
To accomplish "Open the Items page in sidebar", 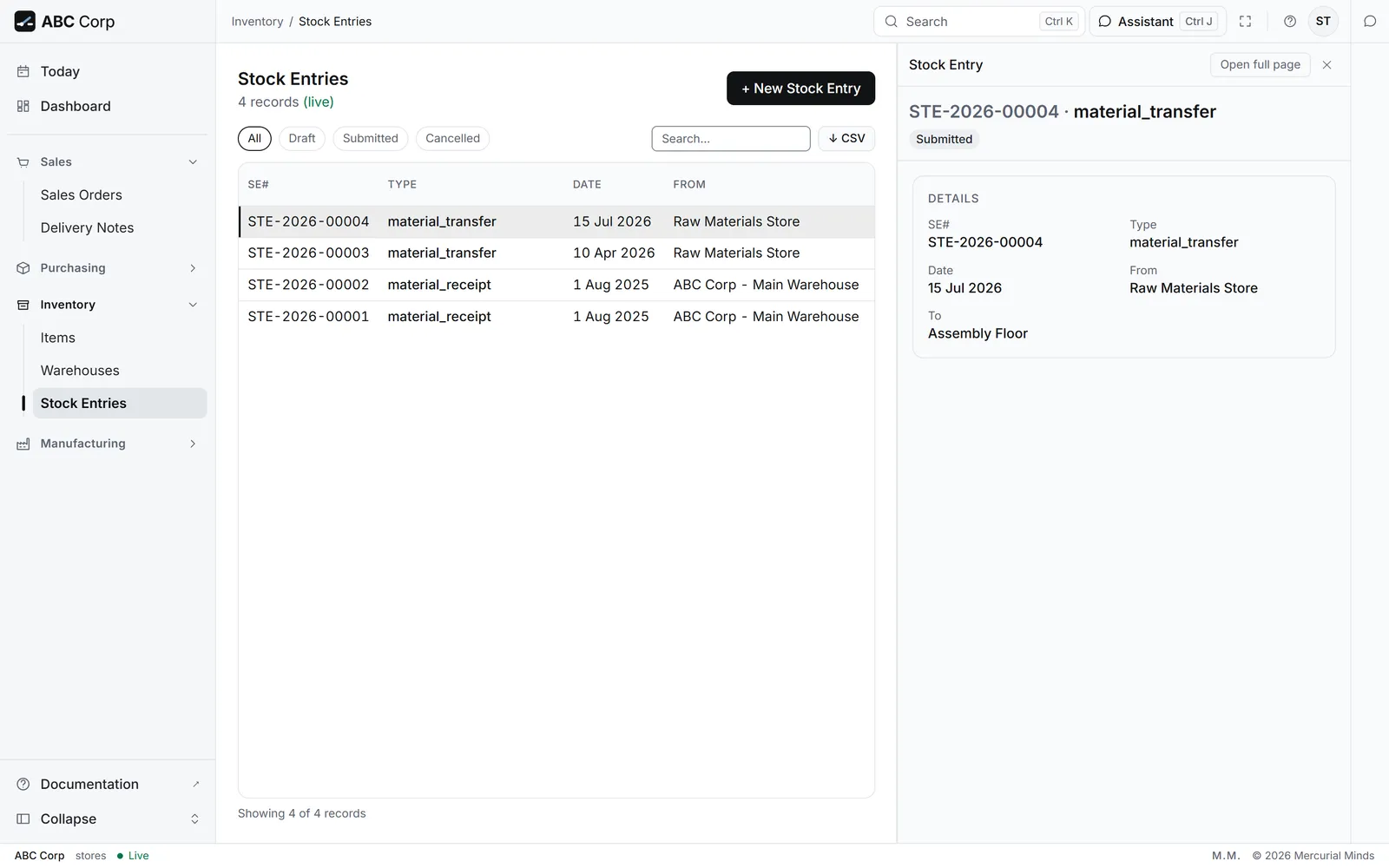I will coord(58,338).
